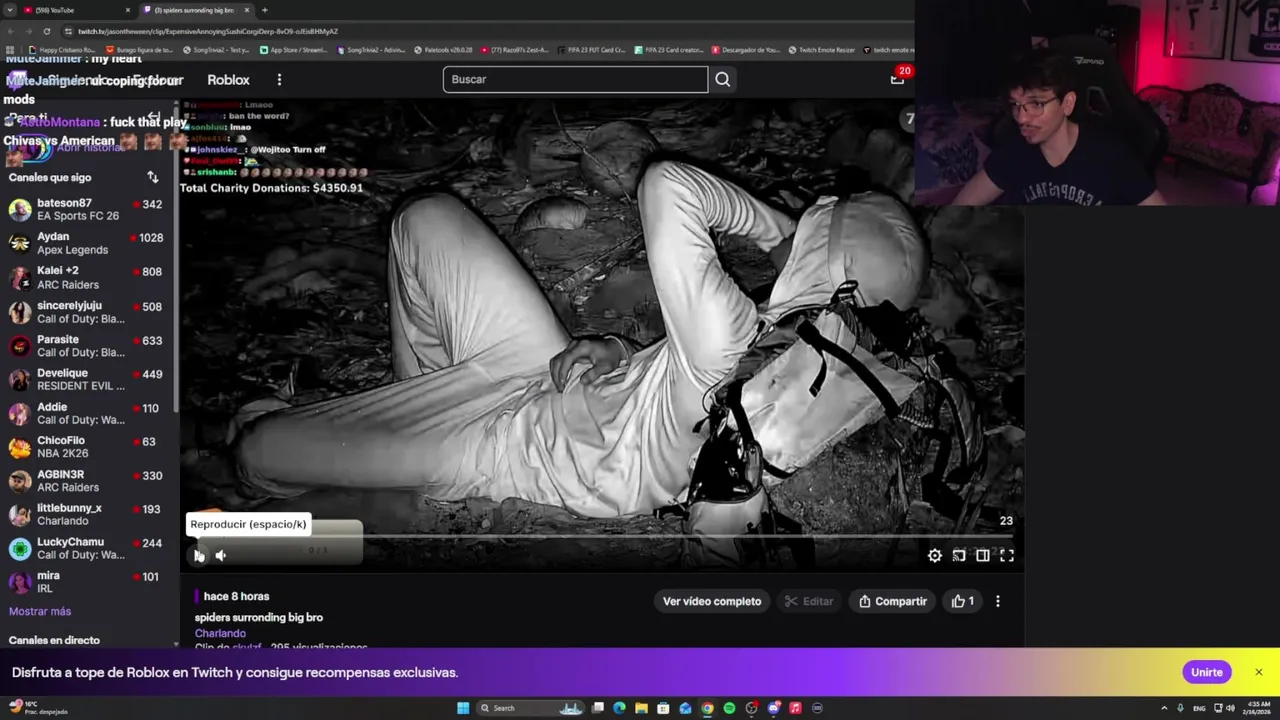The height and width of the screenshot is (720, 1280).
Task: Click Aydan's avatar icon
Action: tap(20, 243)
